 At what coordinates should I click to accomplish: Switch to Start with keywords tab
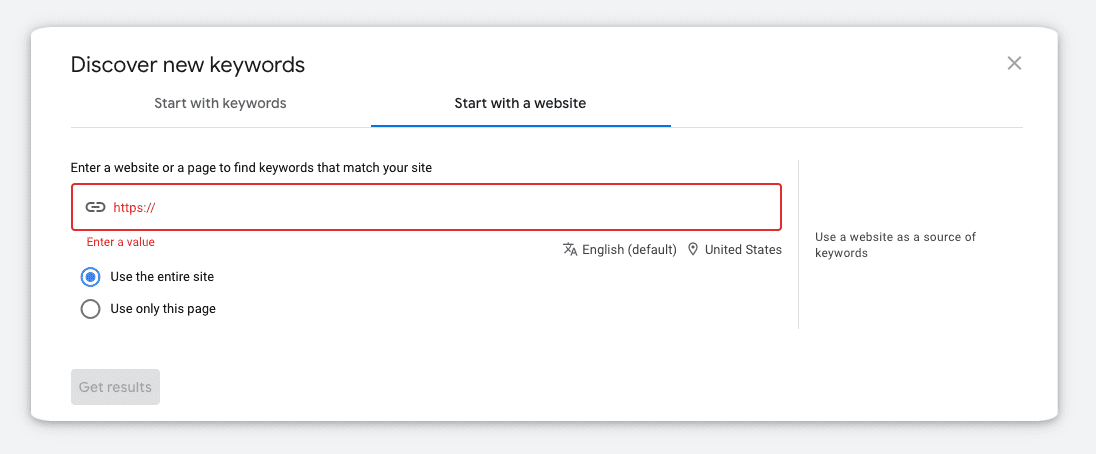click(x=220, y=103)
